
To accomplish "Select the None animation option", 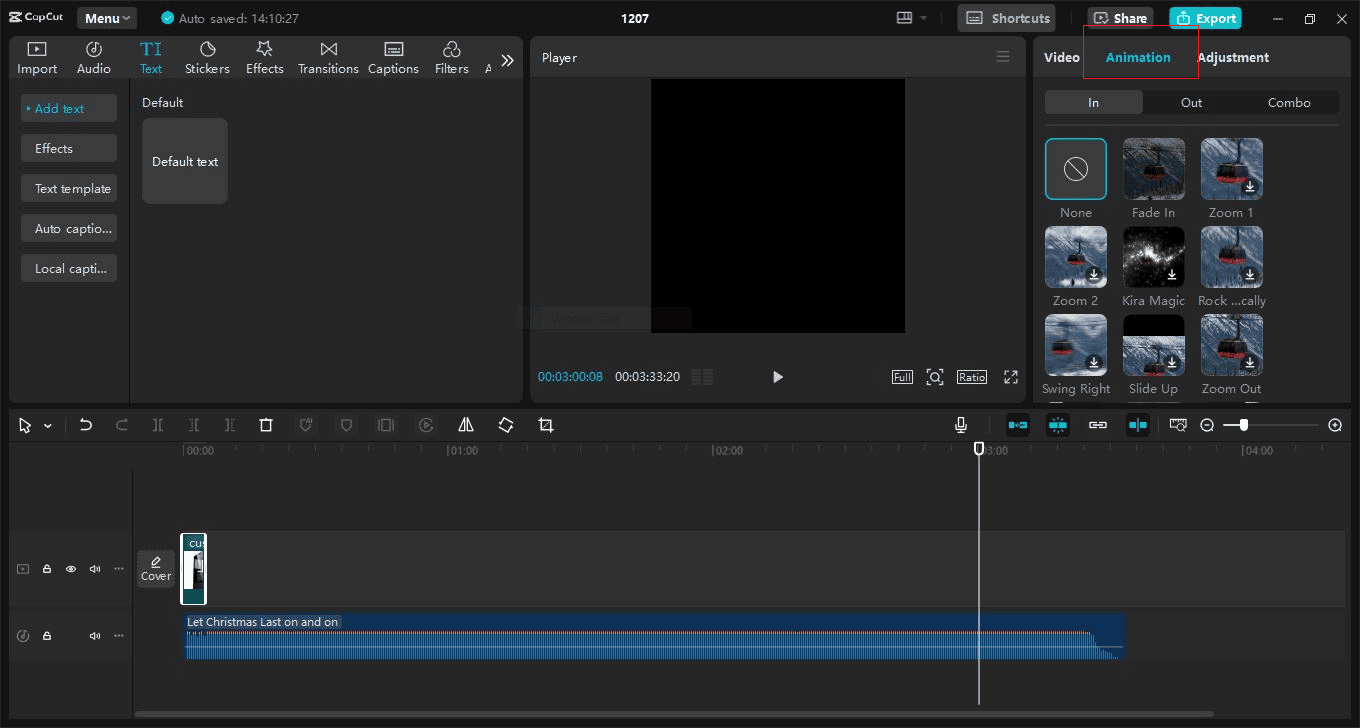I will 1076,169.
